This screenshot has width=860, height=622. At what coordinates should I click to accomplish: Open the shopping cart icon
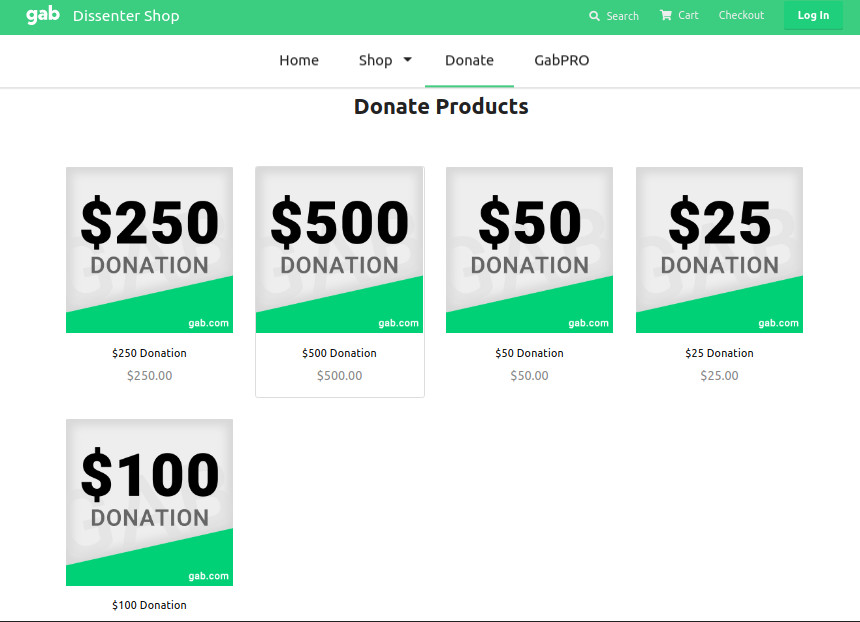pos(666,15)
